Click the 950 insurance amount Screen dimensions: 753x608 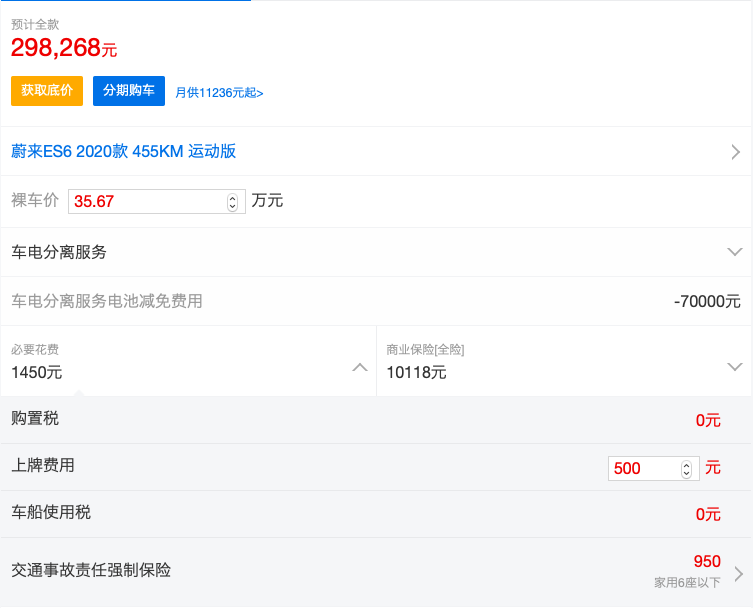pos(707,561)
